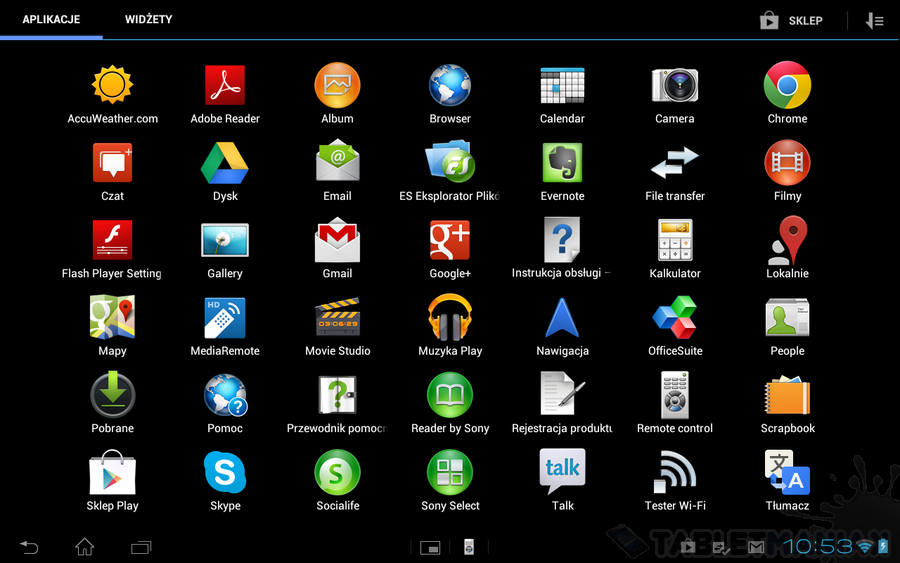Viewport: 900px width, 563px height.
Task: Launch the Kalkulator app
Action: pyautogui.click(x=675, y=240)
